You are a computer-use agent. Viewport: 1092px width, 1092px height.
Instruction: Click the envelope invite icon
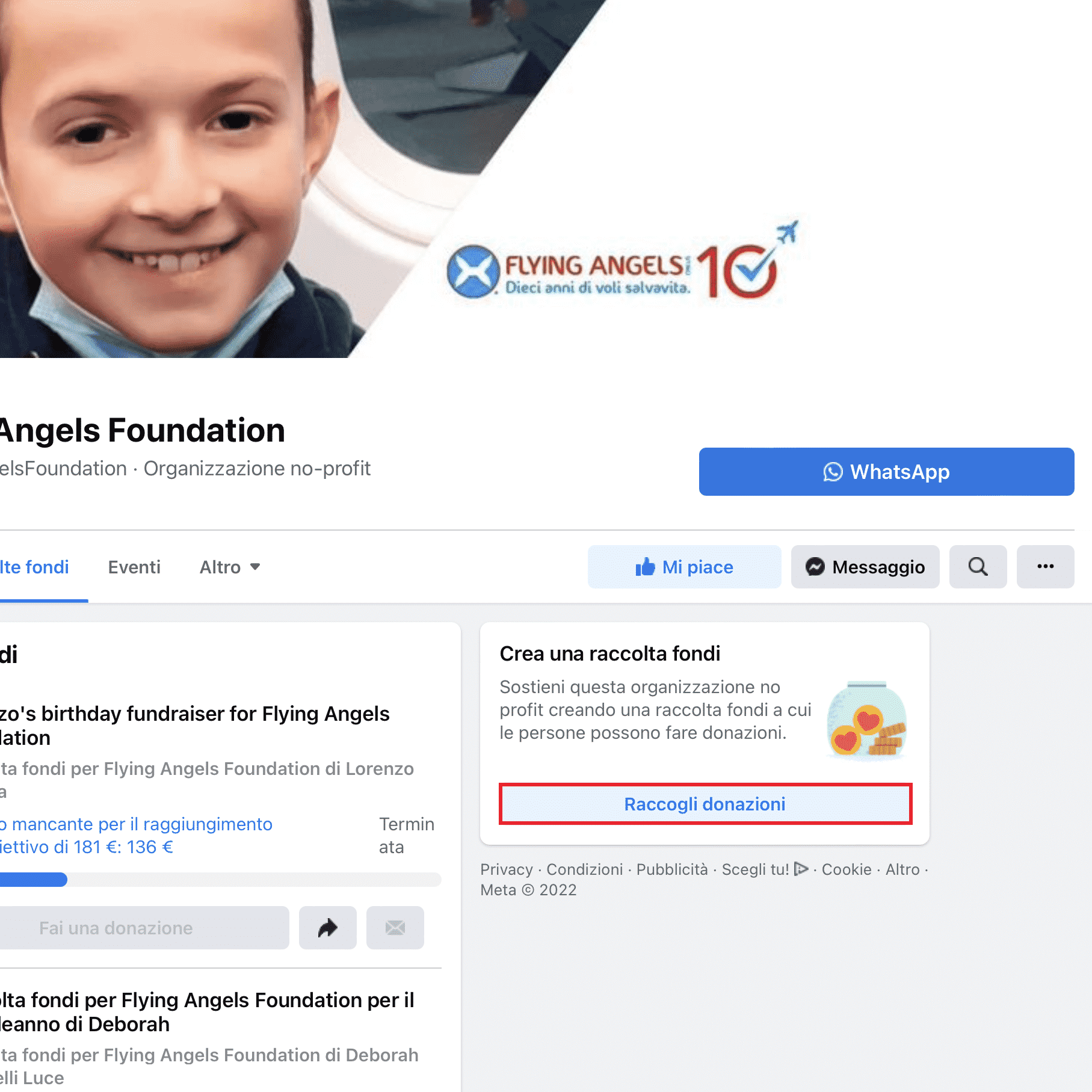tap(395, 928)
